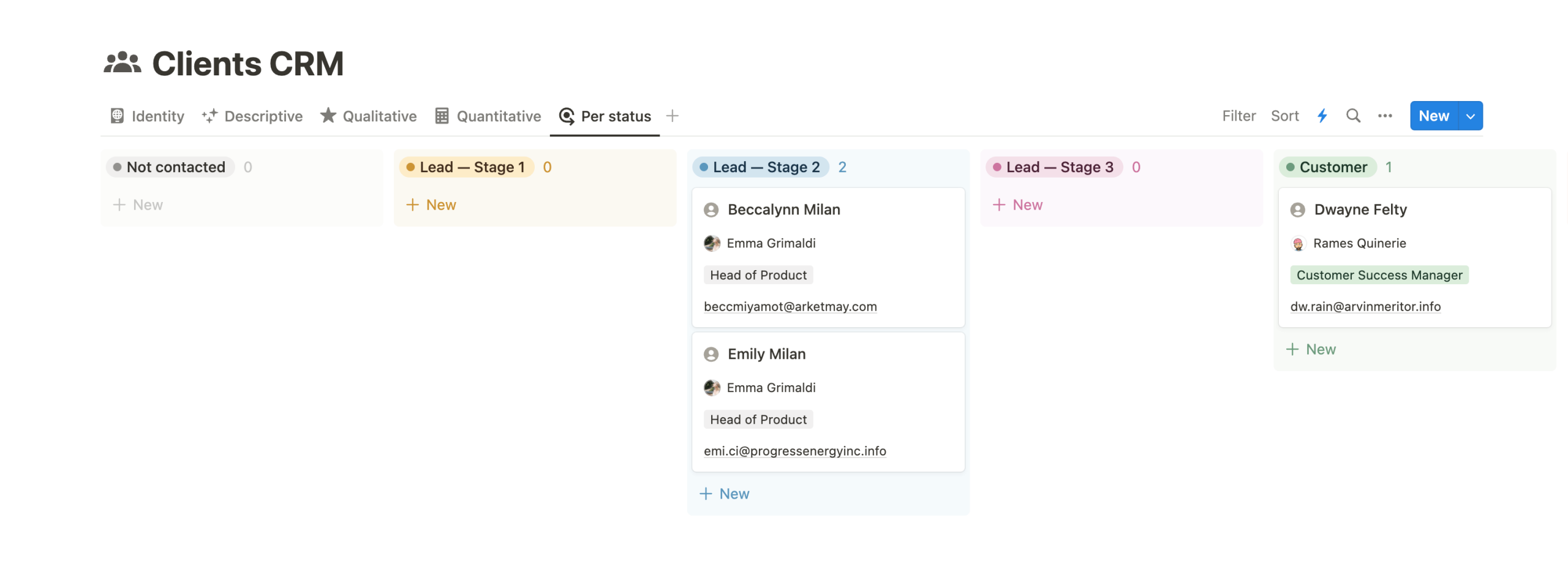Open the Filter options
This screenshot has height=580, width=1568.
tap(1238, 116)
